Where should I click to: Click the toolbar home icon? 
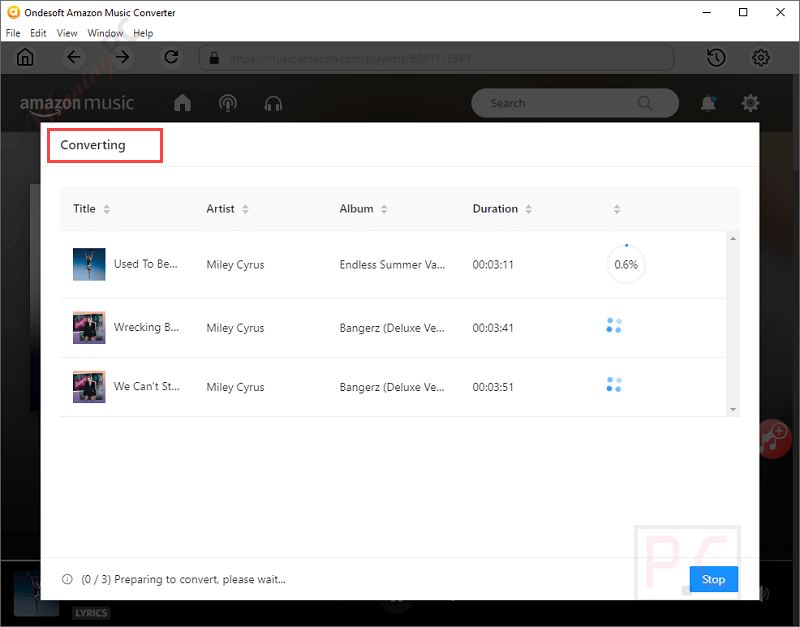[25, 57]
